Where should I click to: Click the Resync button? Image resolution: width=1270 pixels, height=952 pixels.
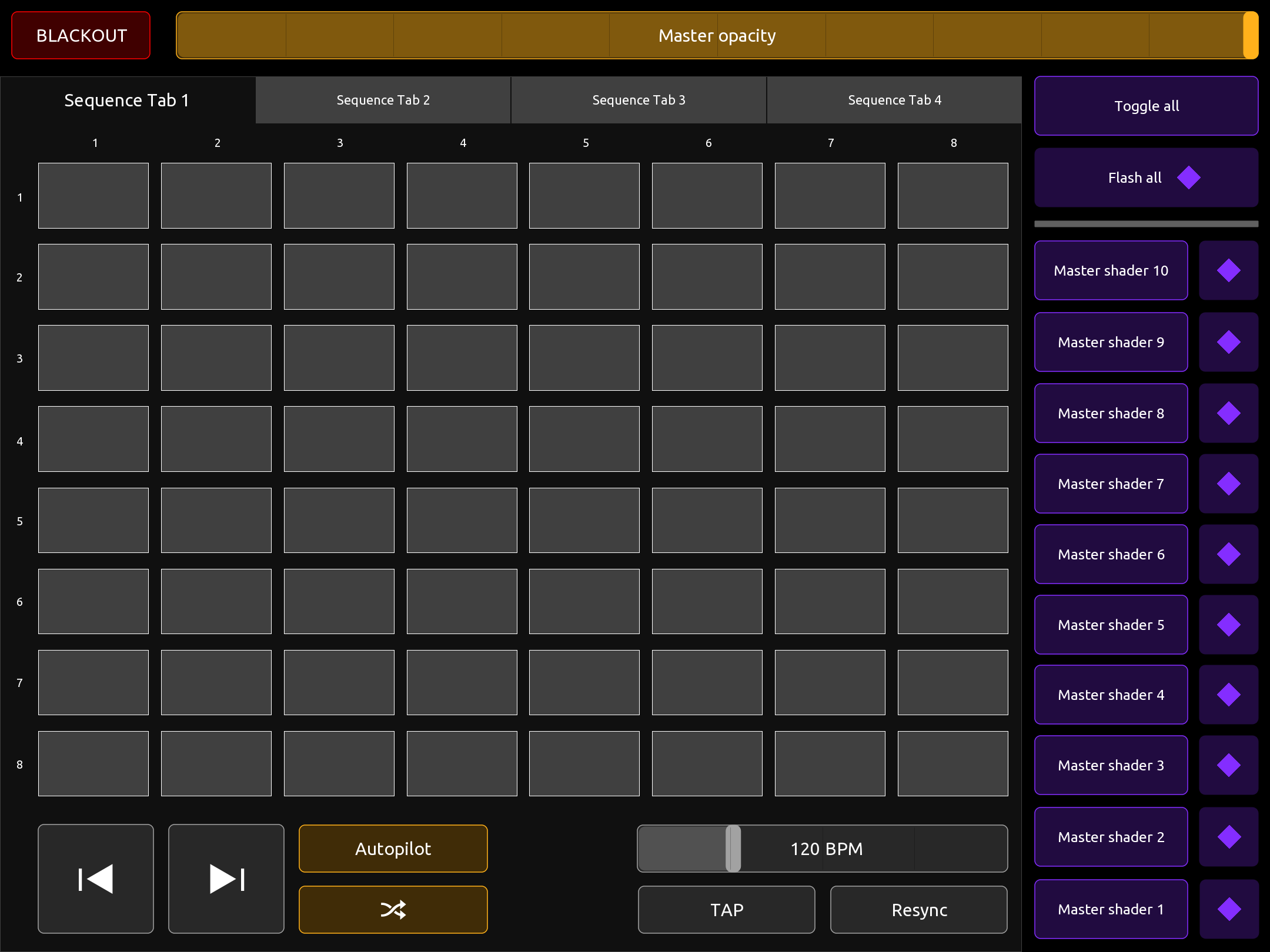(919, 910)
